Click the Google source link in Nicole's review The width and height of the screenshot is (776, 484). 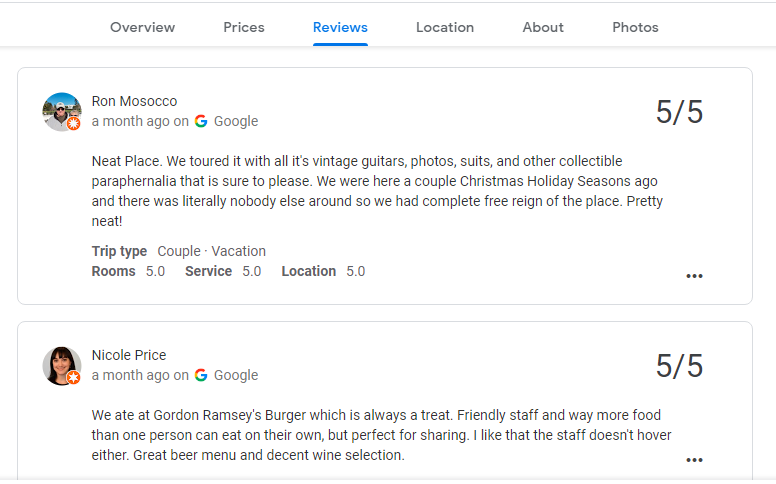click(x=236, y=375)
